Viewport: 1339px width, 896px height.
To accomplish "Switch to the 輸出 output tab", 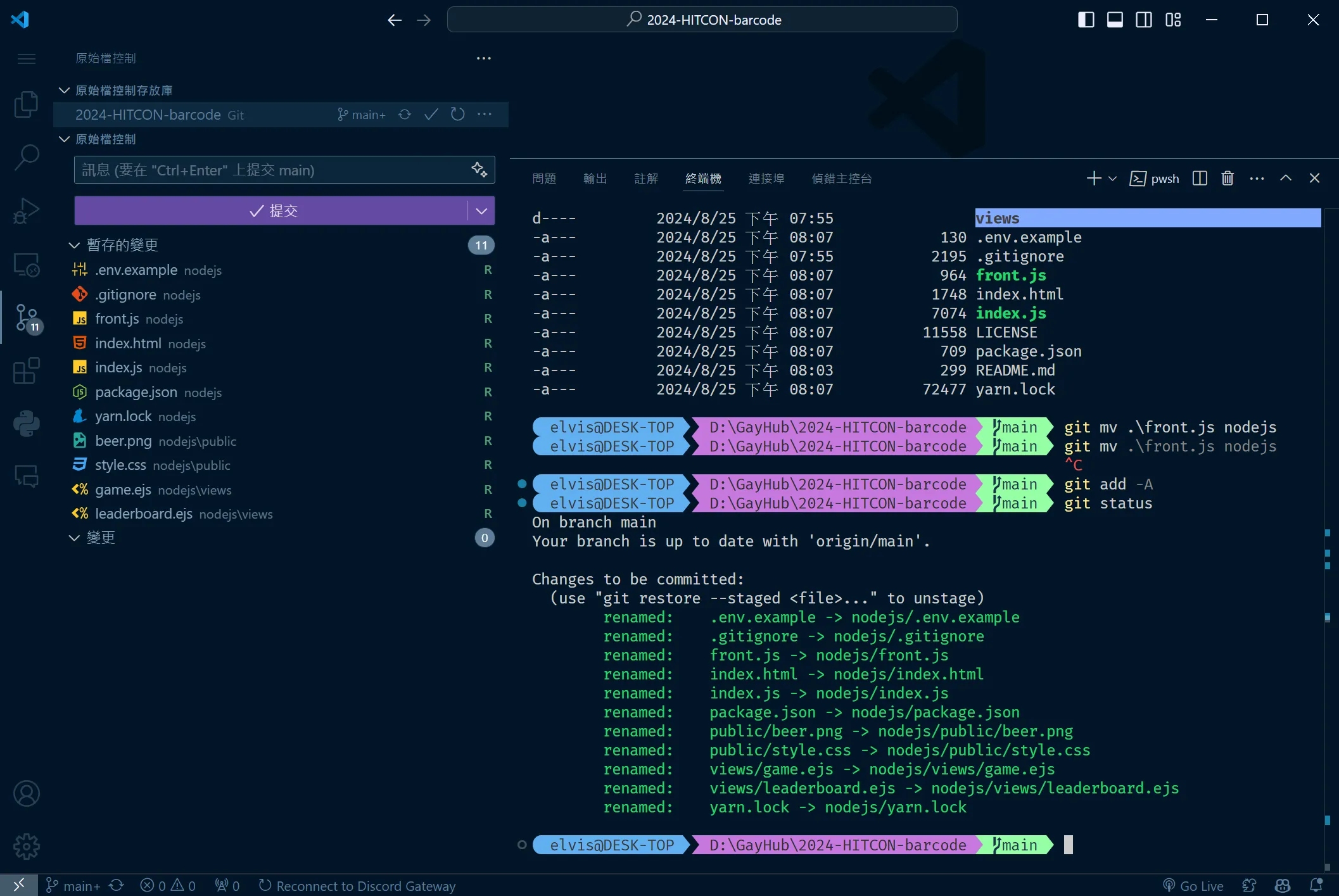I will [x=595, y=179].
